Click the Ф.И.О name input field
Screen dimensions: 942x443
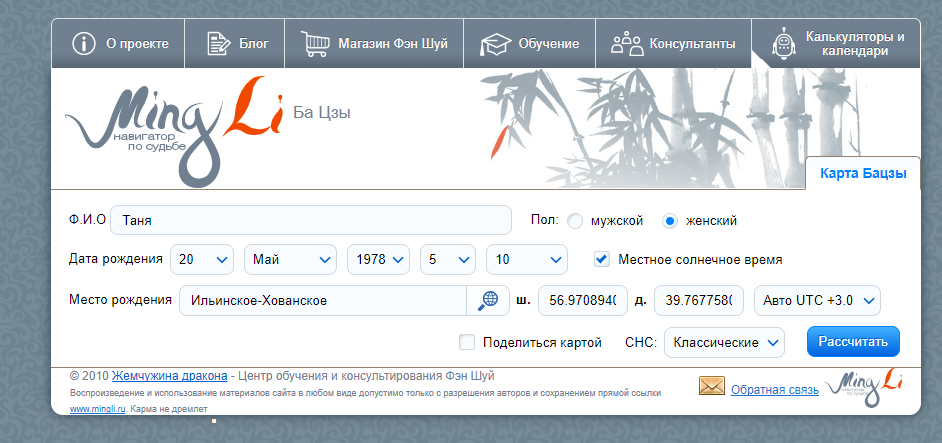[x=310, y=220]
